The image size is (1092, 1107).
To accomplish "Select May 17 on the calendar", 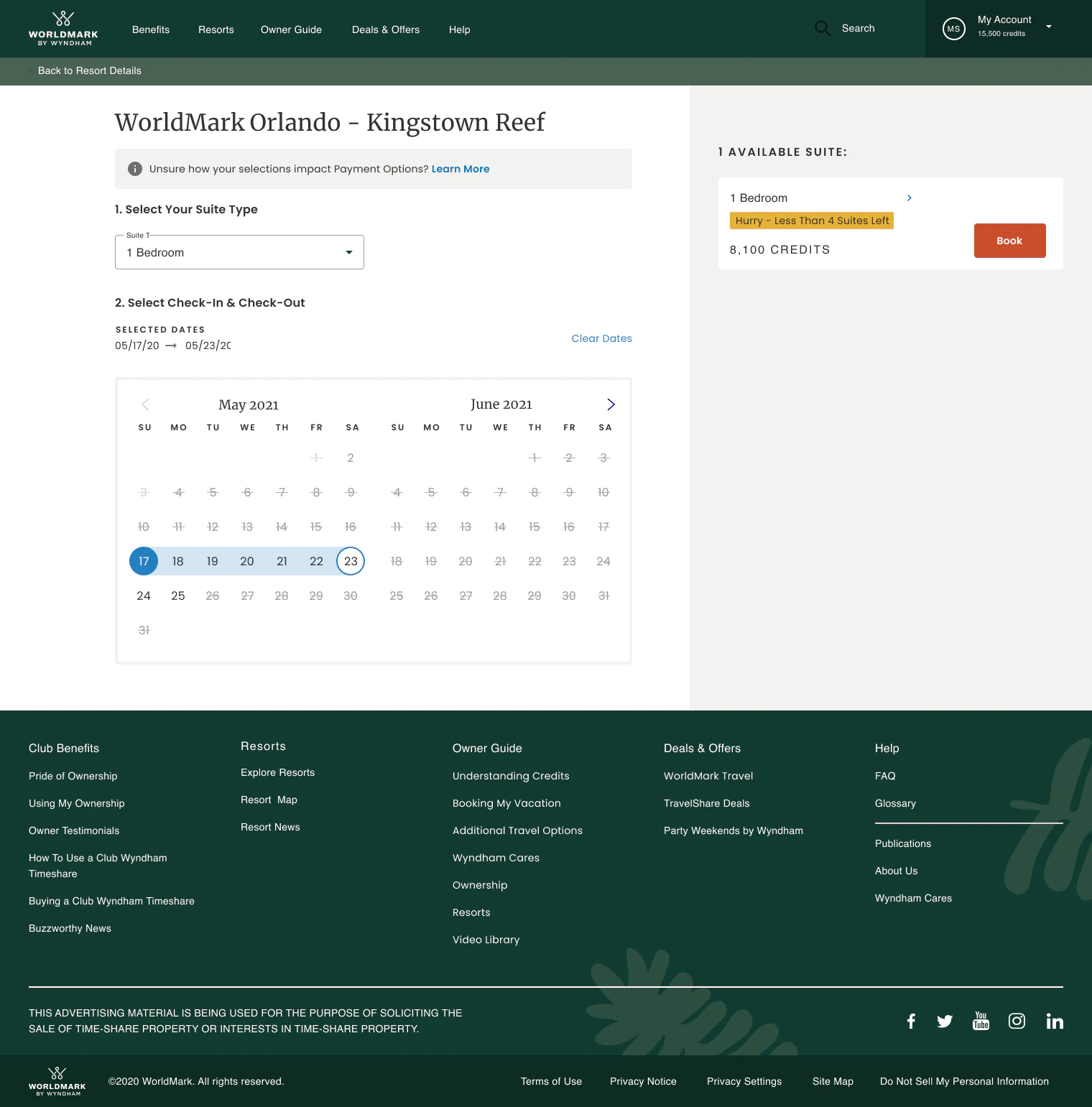I will point(144,561).
